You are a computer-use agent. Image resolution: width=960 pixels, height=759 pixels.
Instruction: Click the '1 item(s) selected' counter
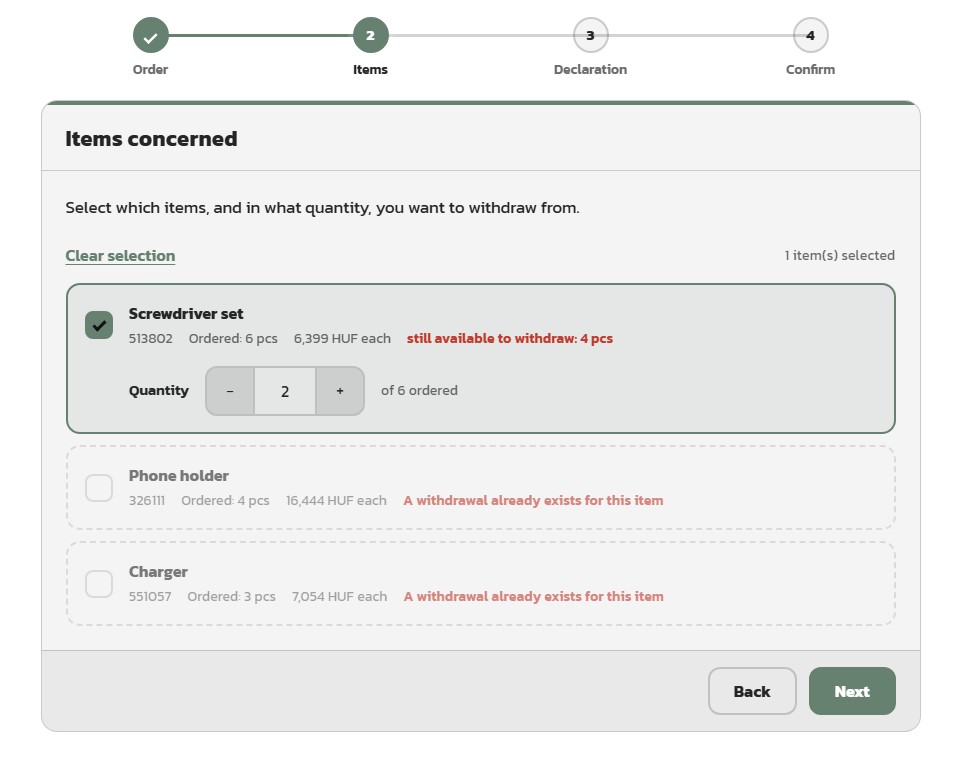pos(839,255)
